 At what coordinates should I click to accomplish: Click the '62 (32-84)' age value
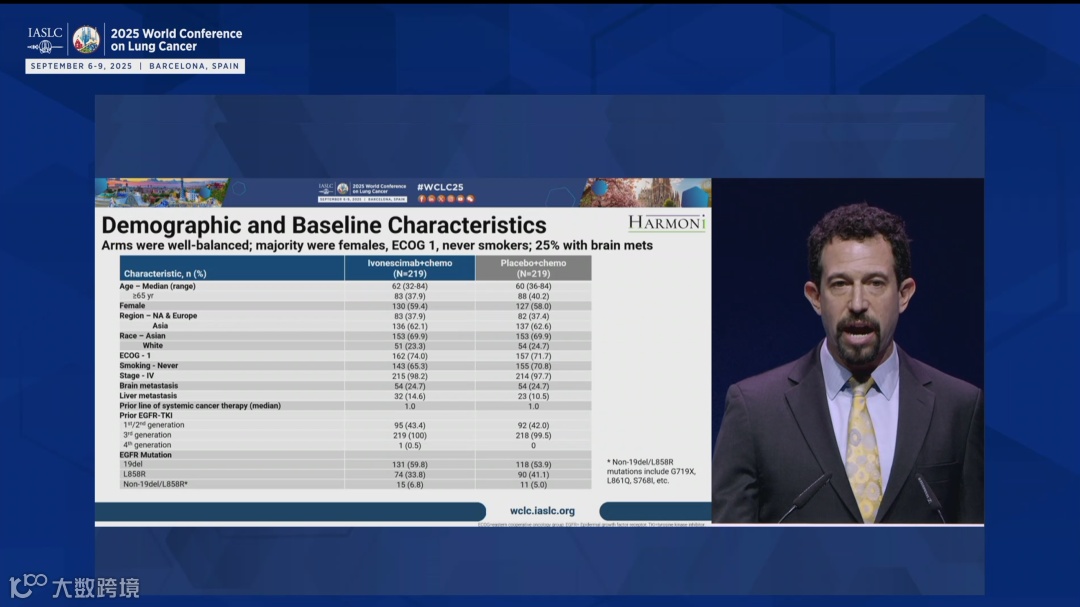point(410,286)
